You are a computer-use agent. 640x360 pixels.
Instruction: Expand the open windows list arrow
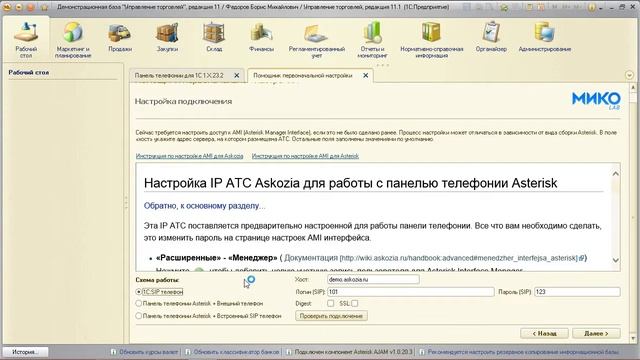[629, 75]
